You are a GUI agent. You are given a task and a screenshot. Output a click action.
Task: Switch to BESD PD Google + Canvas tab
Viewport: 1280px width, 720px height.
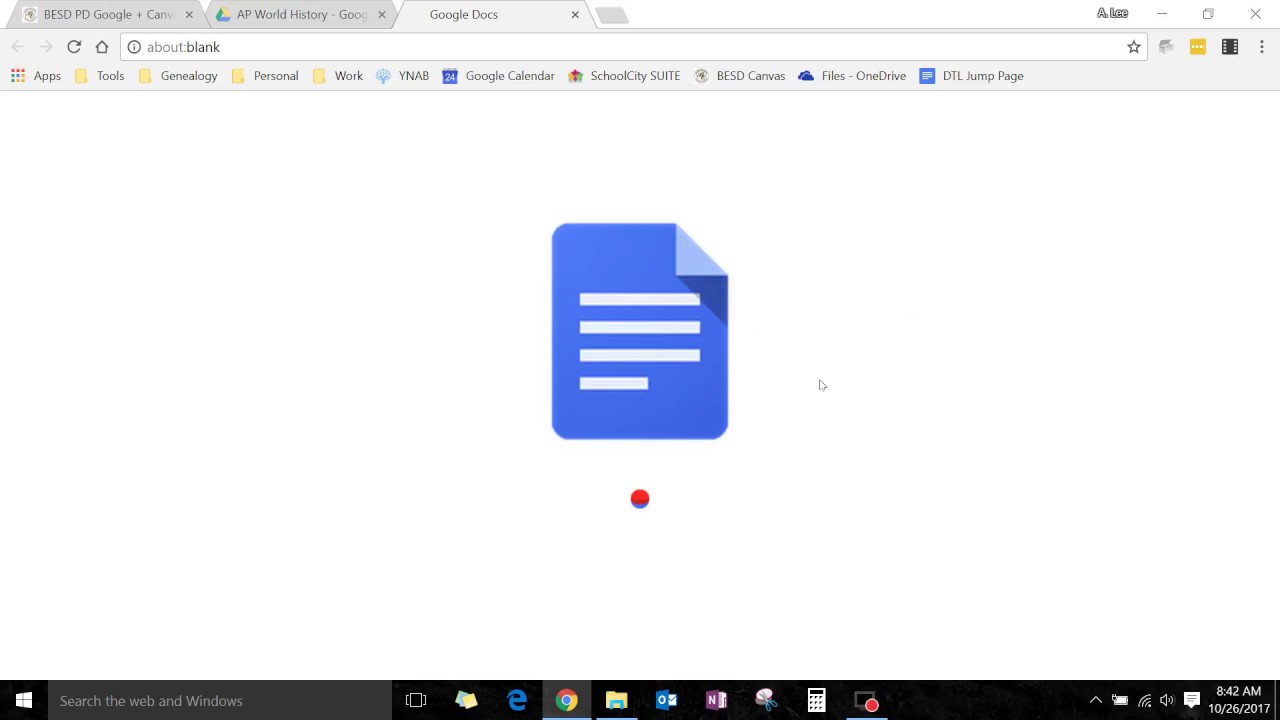pos(108,15)
